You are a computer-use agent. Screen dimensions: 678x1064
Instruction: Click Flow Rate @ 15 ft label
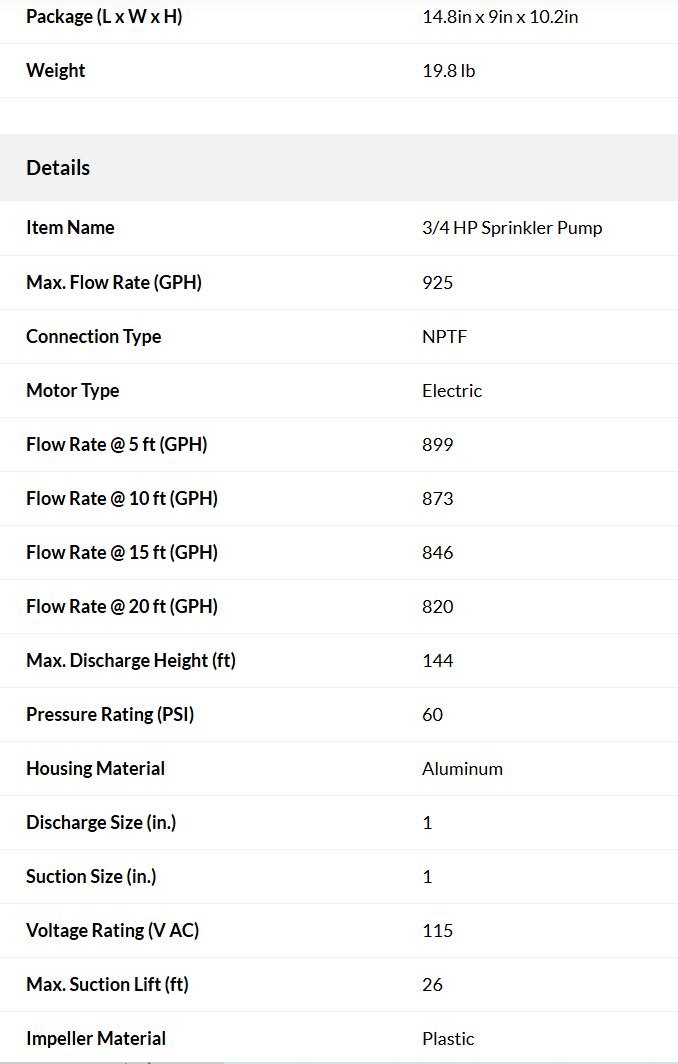121,552
